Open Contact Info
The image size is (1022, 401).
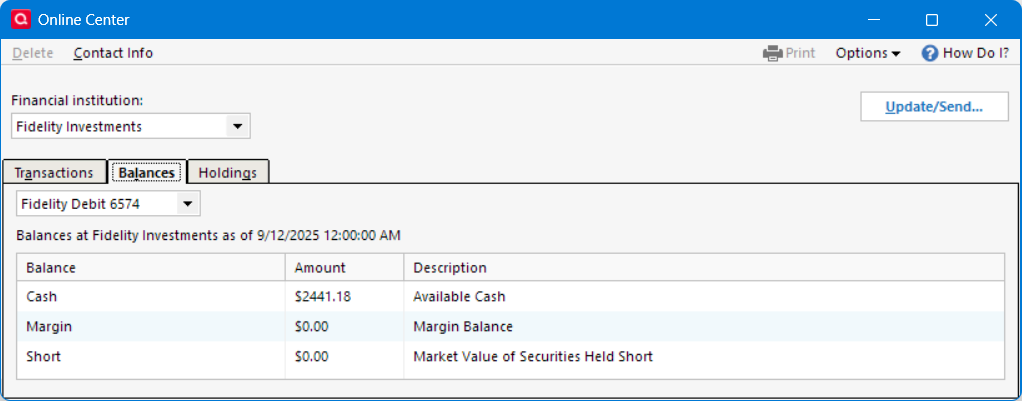(x=113, y=53)
